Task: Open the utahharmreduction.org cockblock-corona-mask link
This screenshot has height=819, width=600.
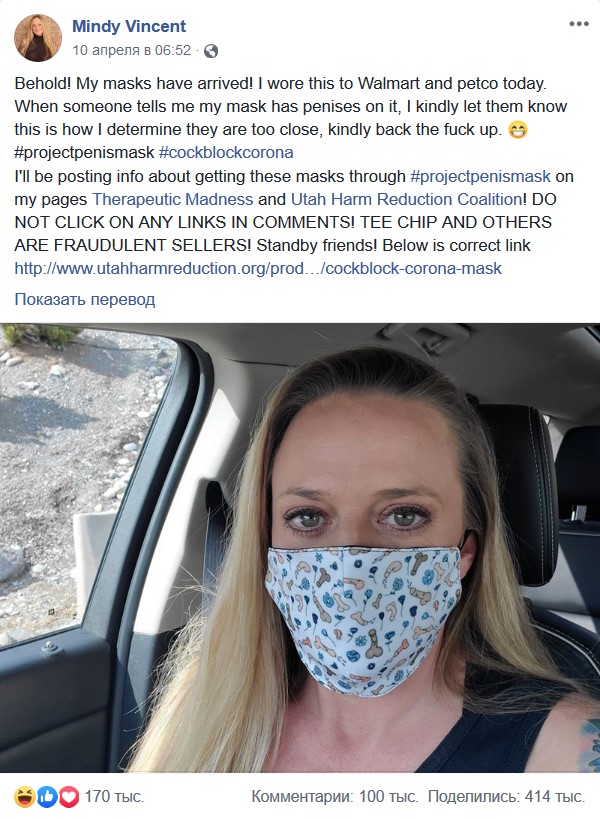Action: pos(258,268)
